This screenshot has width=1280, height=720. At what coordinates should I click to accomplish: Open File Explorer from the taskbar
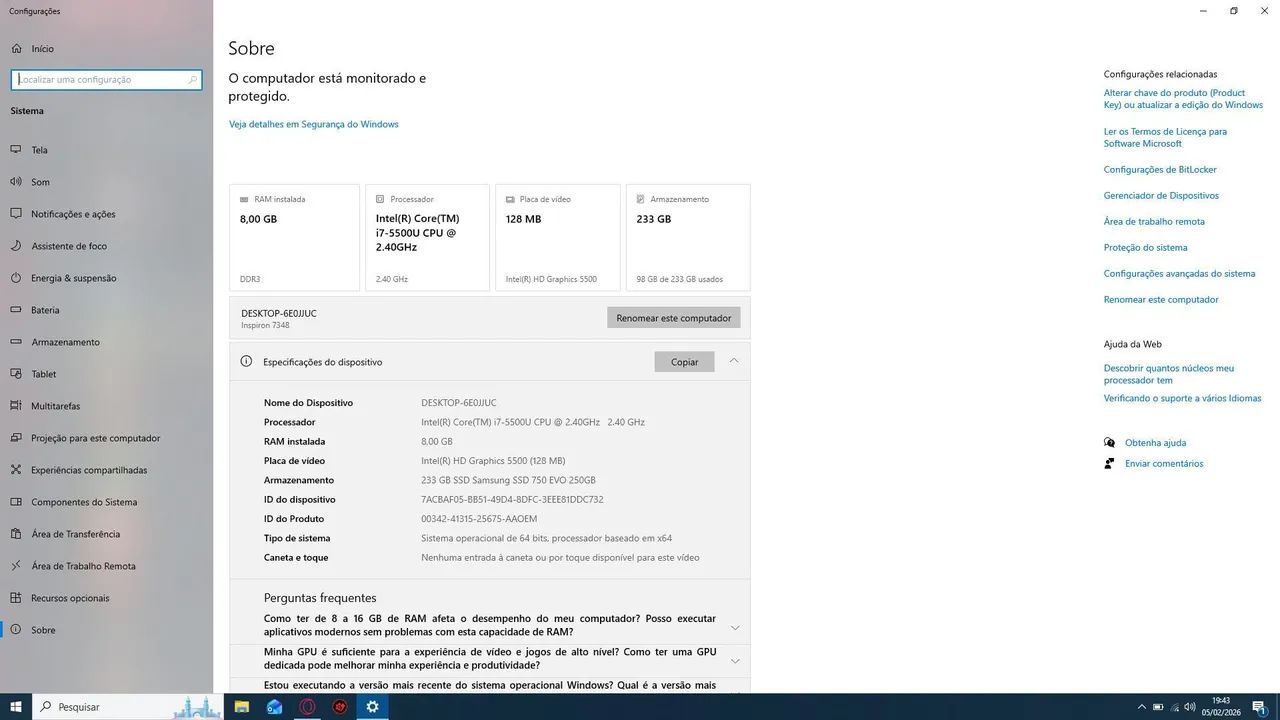pyautogui.click(x=241, y=706)
